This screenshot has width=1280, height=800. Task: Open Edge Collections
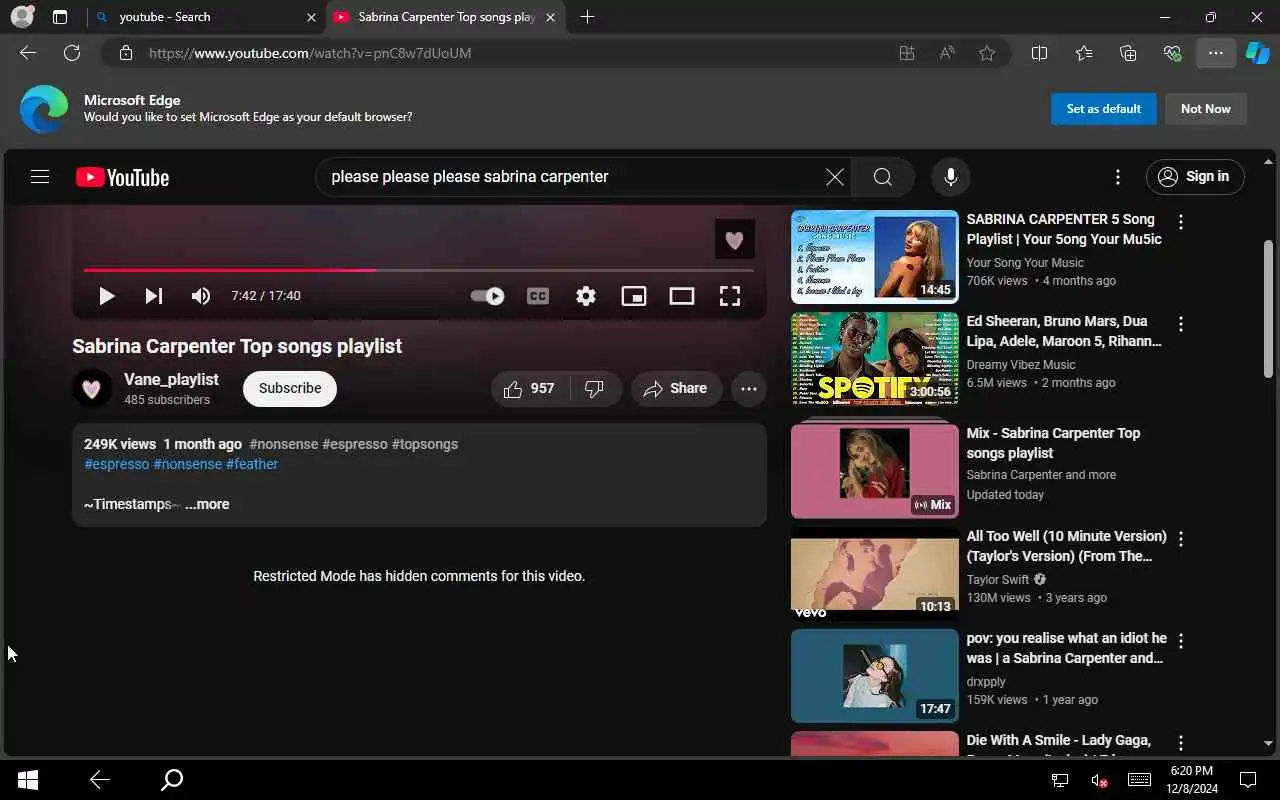point(1128,53)
